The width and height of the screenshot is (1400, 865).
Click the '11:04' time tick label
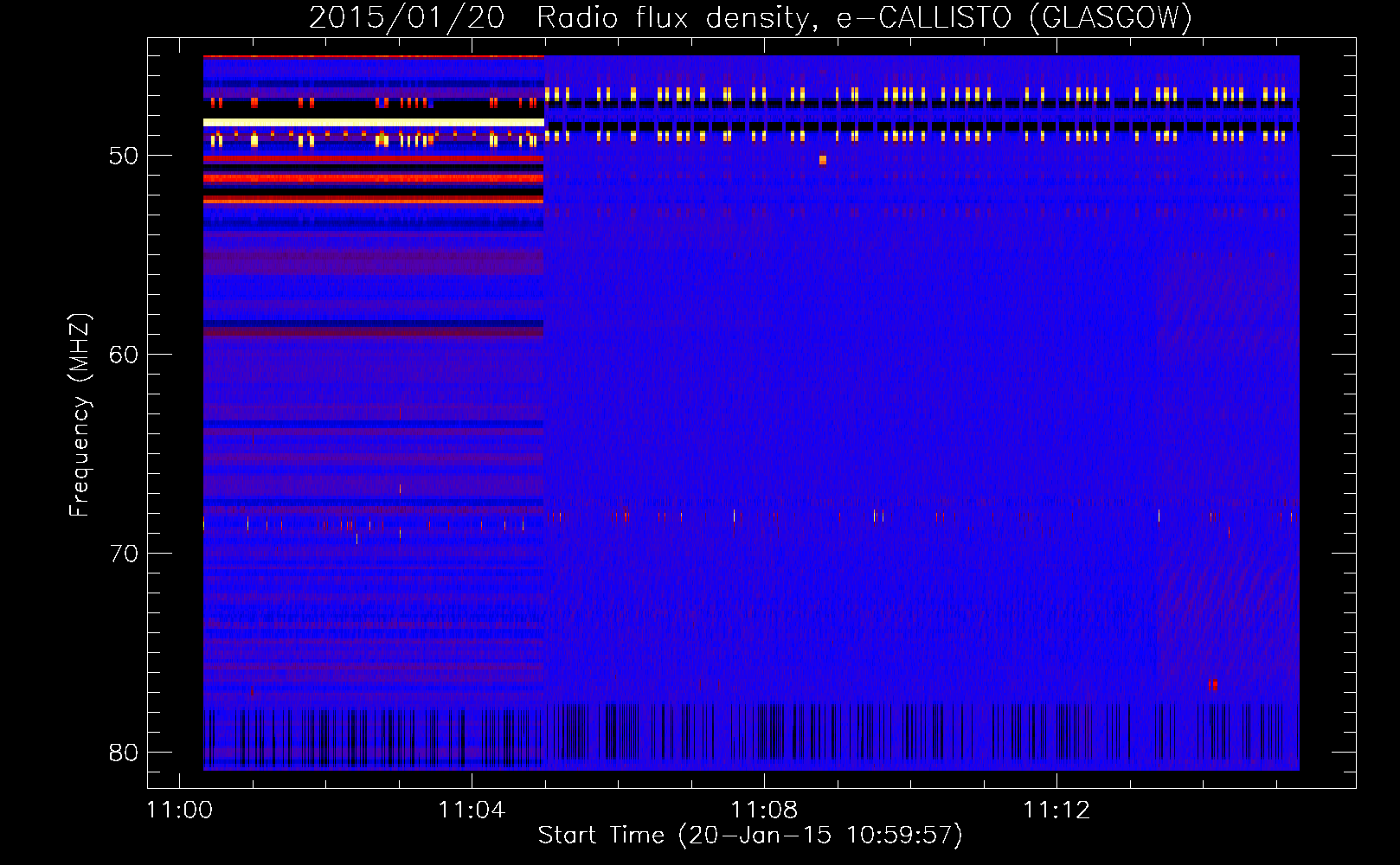tap(472, 811)
